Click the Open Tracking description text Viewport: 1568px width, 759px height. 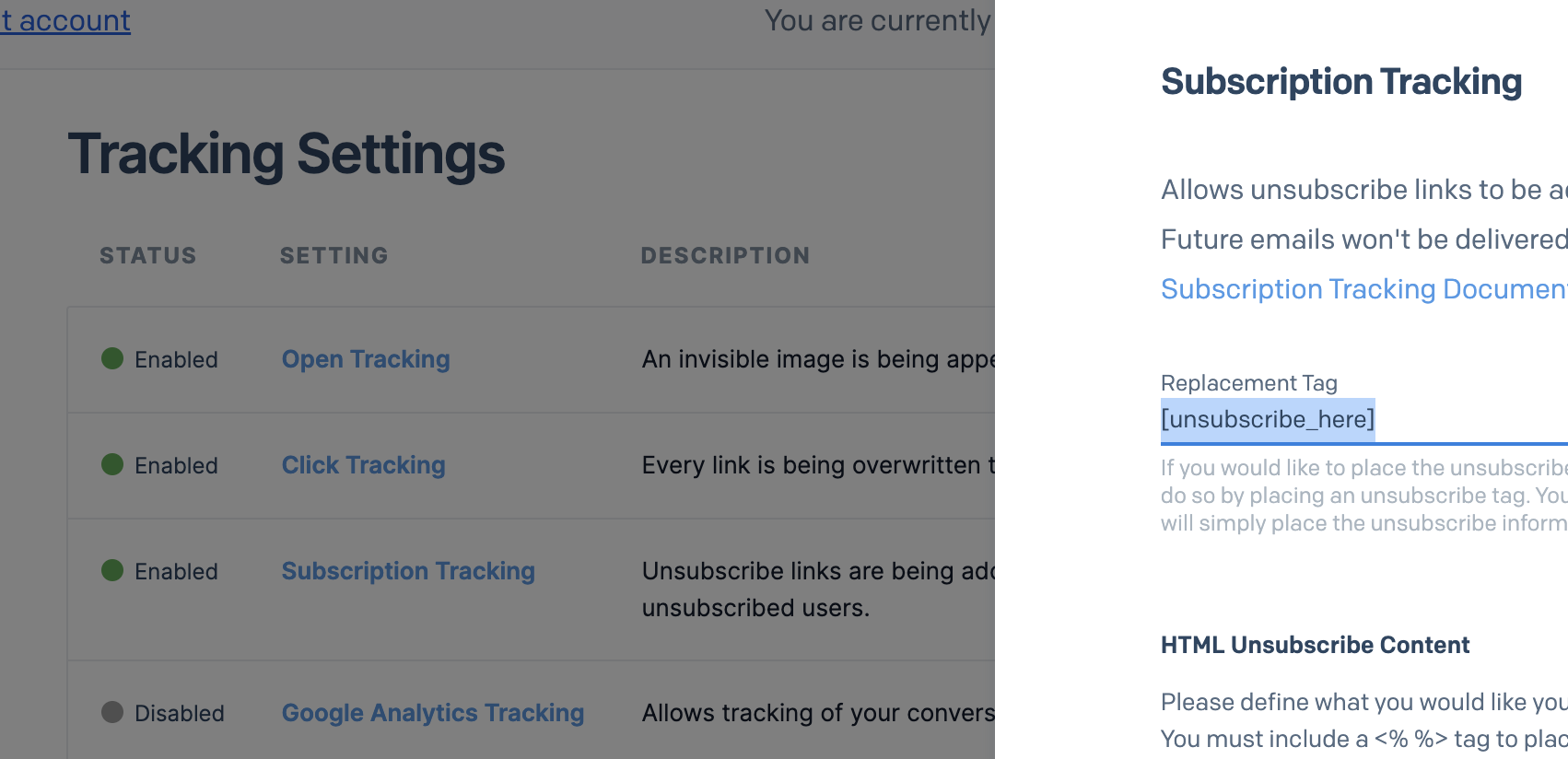click(x=817, y=359)
